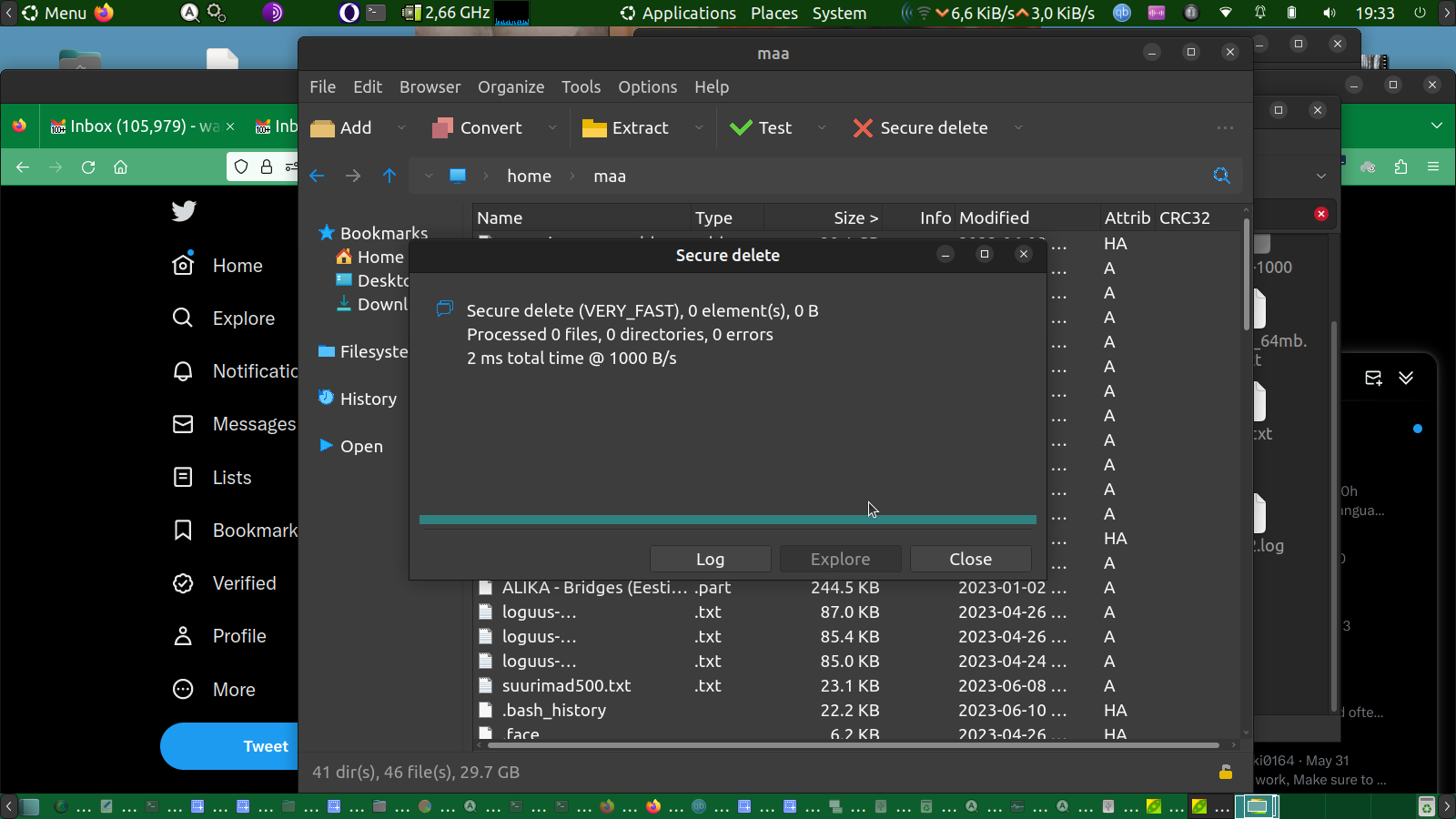Navigate back with the left arrow
This screenshot has height=819, width=1456.
(x=317, y=176)
